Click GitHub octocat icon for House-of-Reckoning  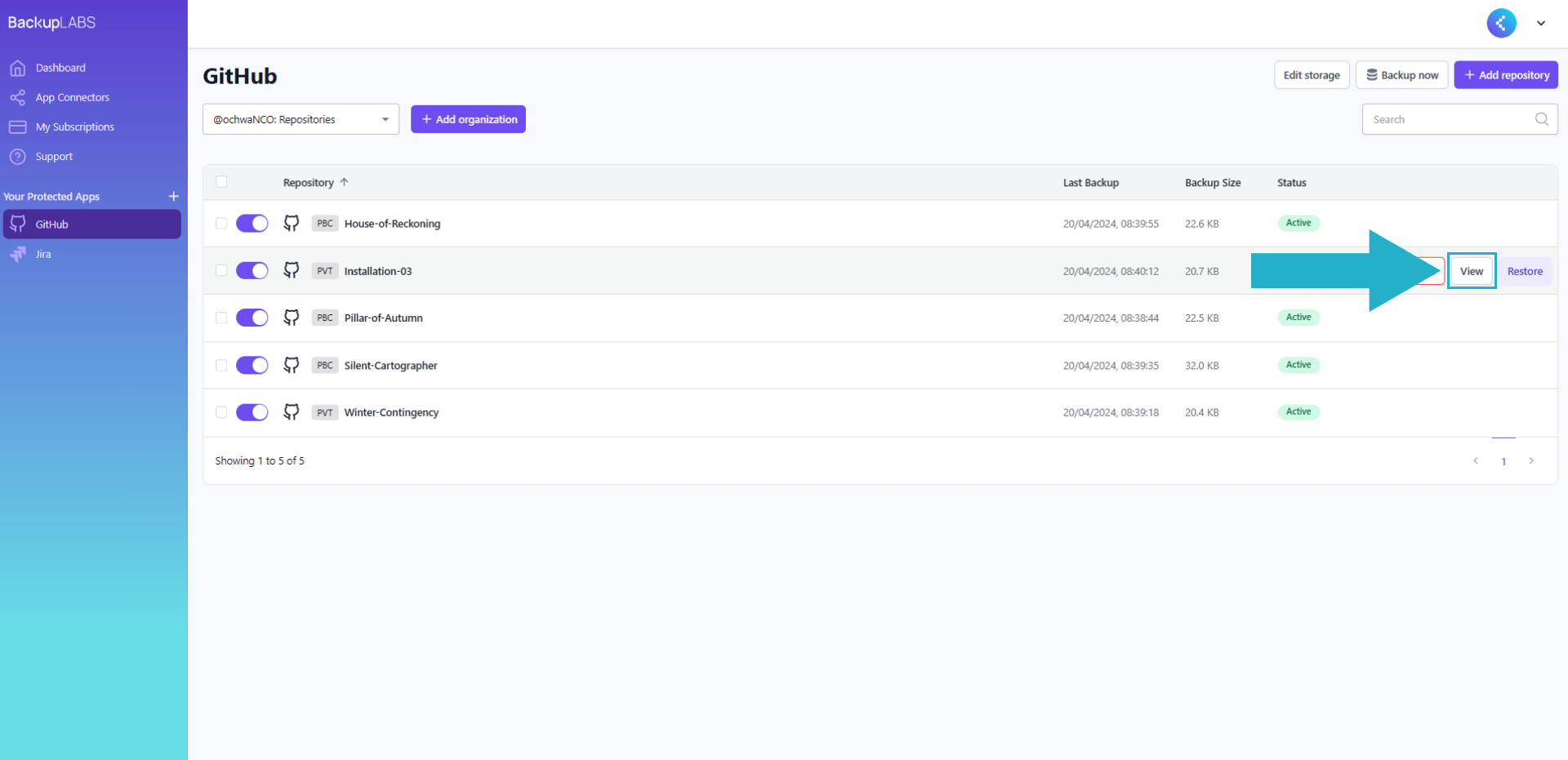[x=292, y=224]
